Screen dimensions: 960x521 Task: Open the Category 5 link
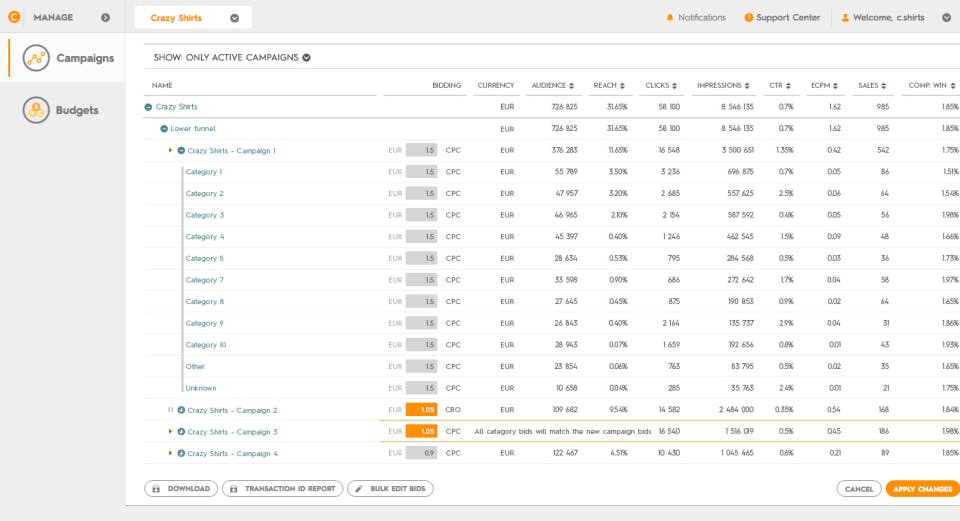(205, 258)
